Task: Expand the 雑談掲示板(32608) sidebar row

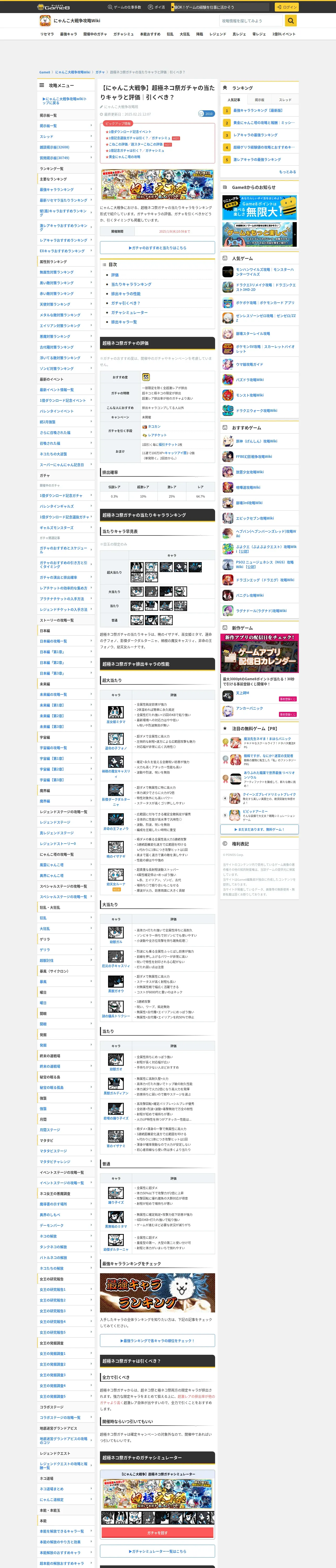Action: pyautogui.click(x=66, y=147)
